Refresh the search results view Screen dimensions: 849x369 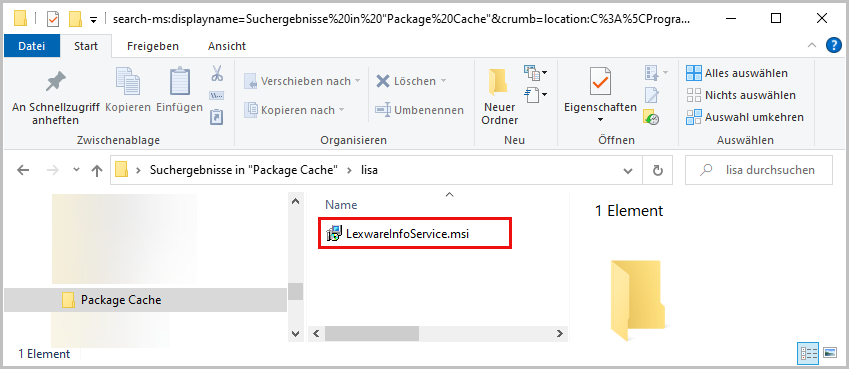tap(657, 171)
